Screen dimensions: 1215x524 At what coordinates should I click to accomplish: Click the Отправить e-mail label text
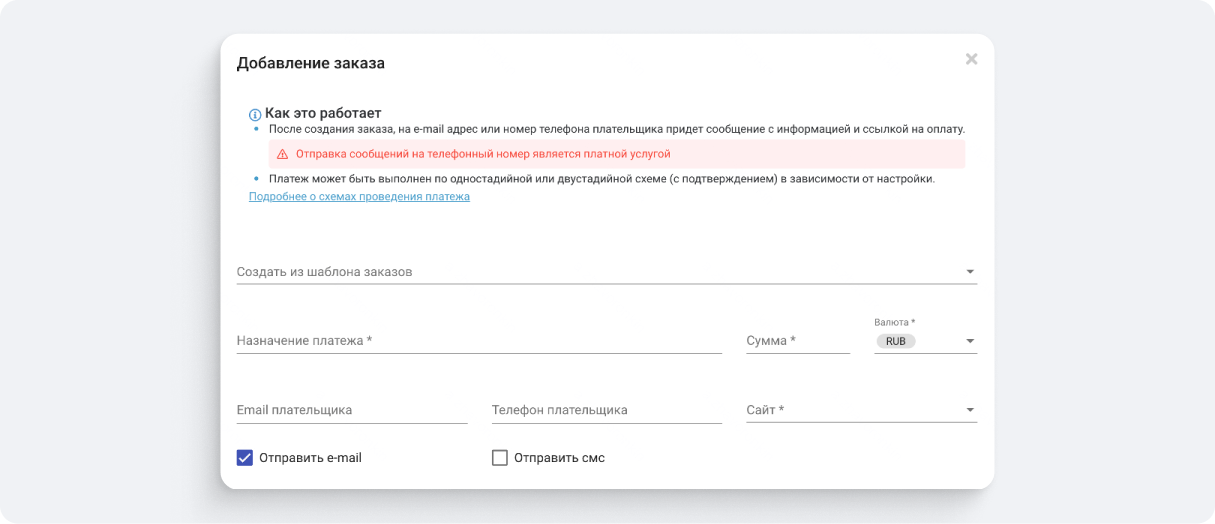[x=310, y=458]
